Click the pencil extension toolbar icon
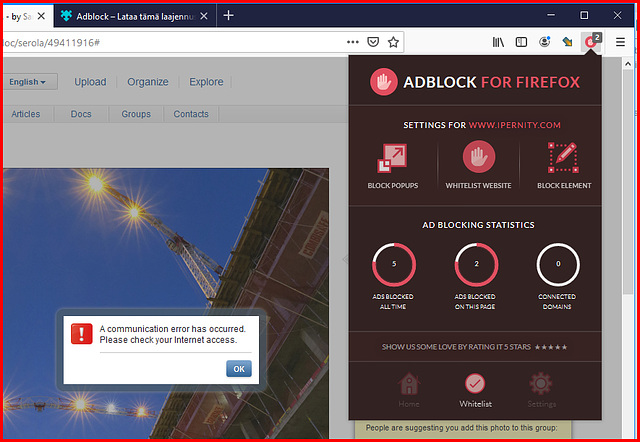This screenshot has height=442, width=640. pyautogui.click(x=567, y=42)
